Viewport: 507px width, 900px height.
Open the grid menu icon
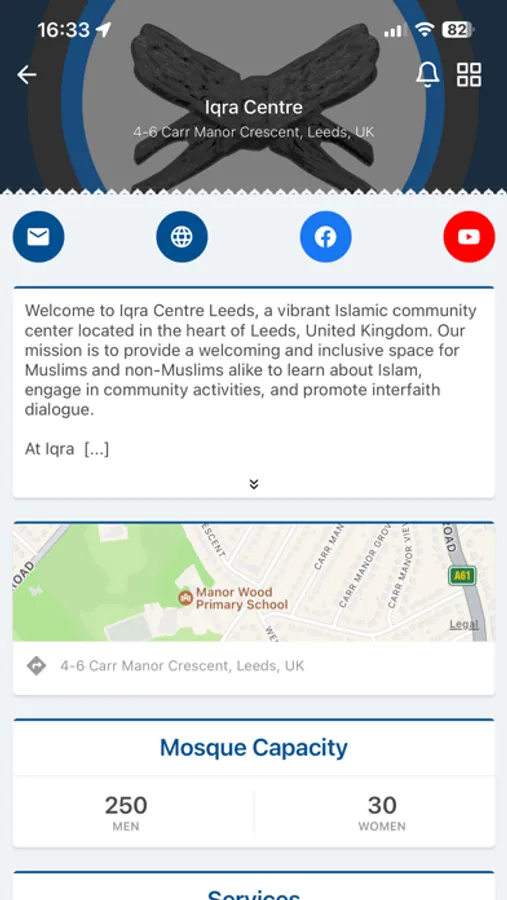[x=469, y=75]
